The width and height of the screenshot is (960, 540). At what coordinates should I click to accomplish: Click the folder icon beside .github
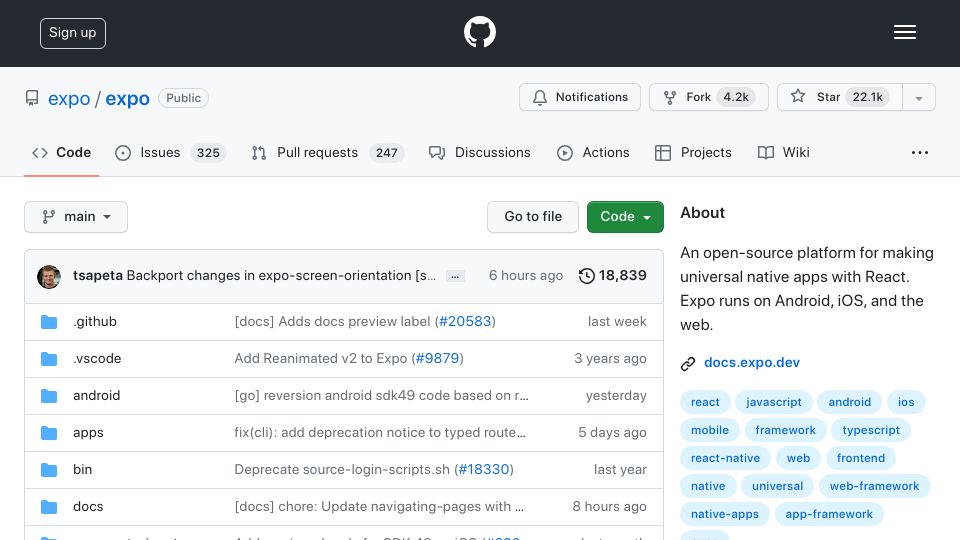pos(49,322)
